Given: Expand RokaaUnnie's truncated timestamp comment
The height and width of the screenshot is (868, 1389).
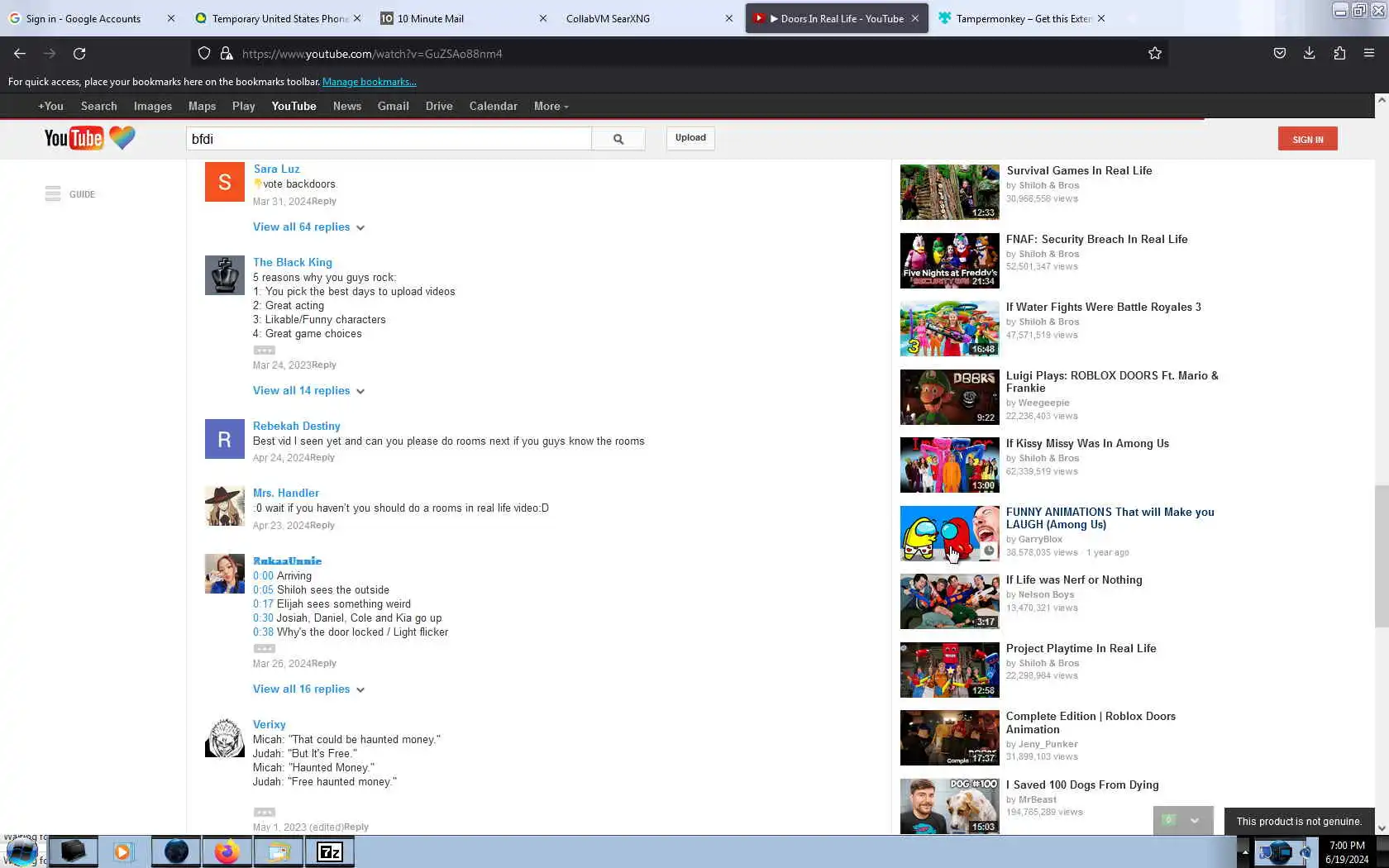Looking at the screenshot, I should [264, 648].
